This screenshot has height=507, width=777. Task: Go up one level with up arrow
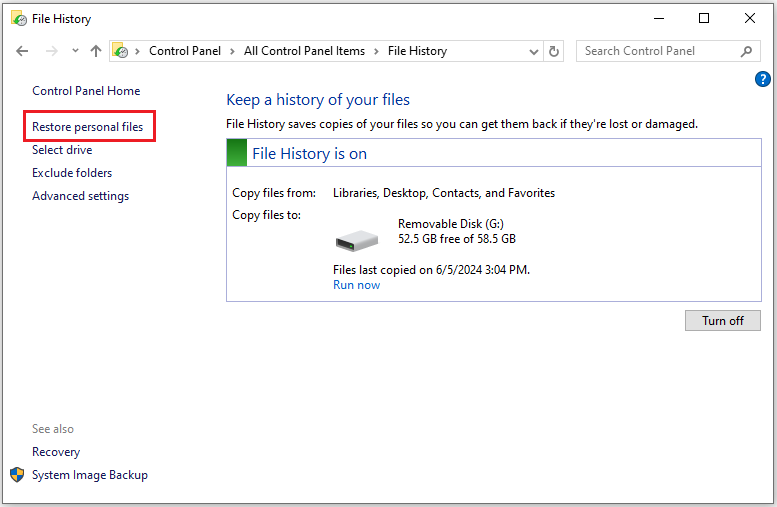pos(96,51)
